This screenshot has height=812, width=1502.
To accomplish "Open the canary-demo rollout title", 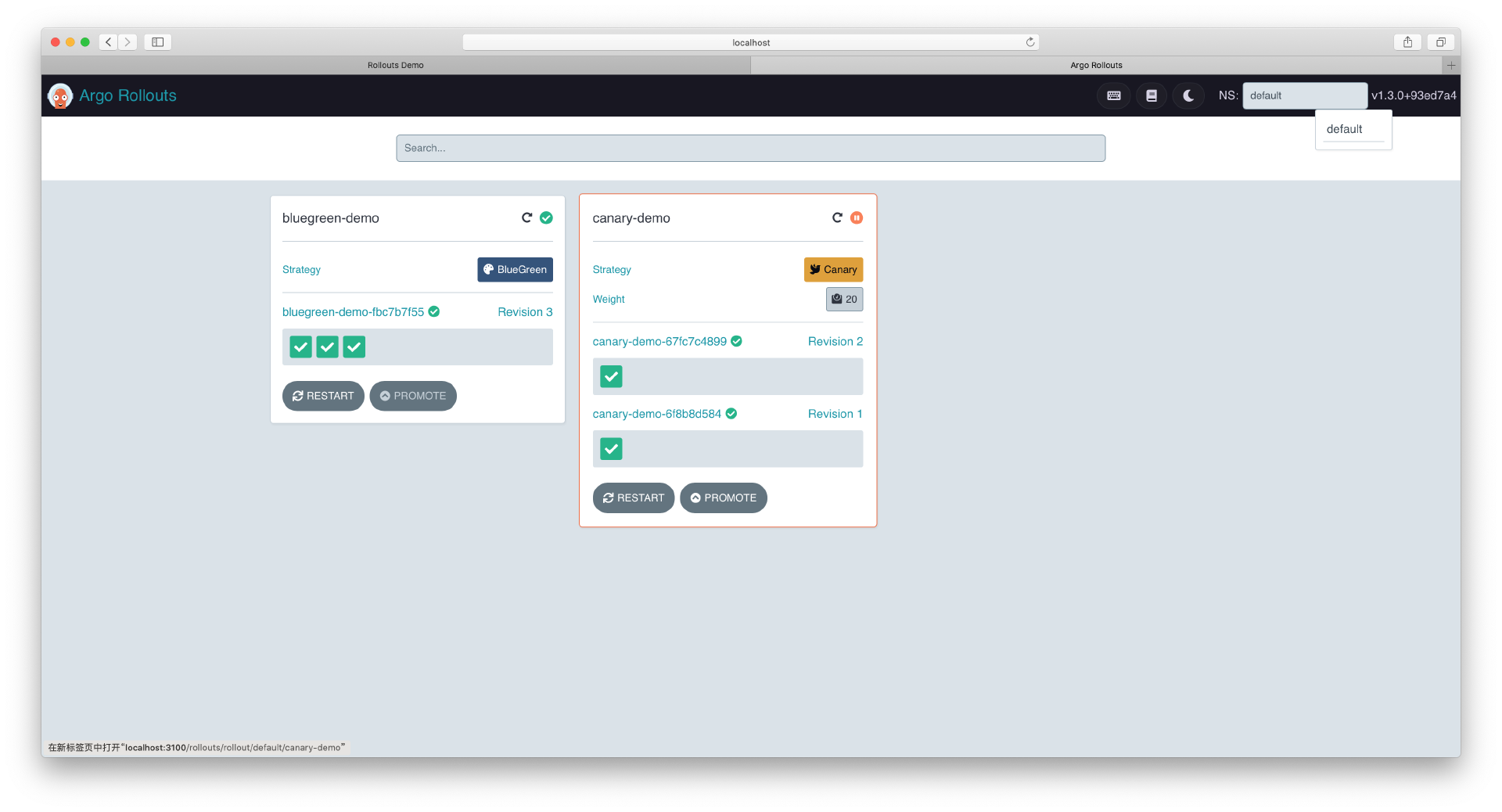I will point(631,218).
